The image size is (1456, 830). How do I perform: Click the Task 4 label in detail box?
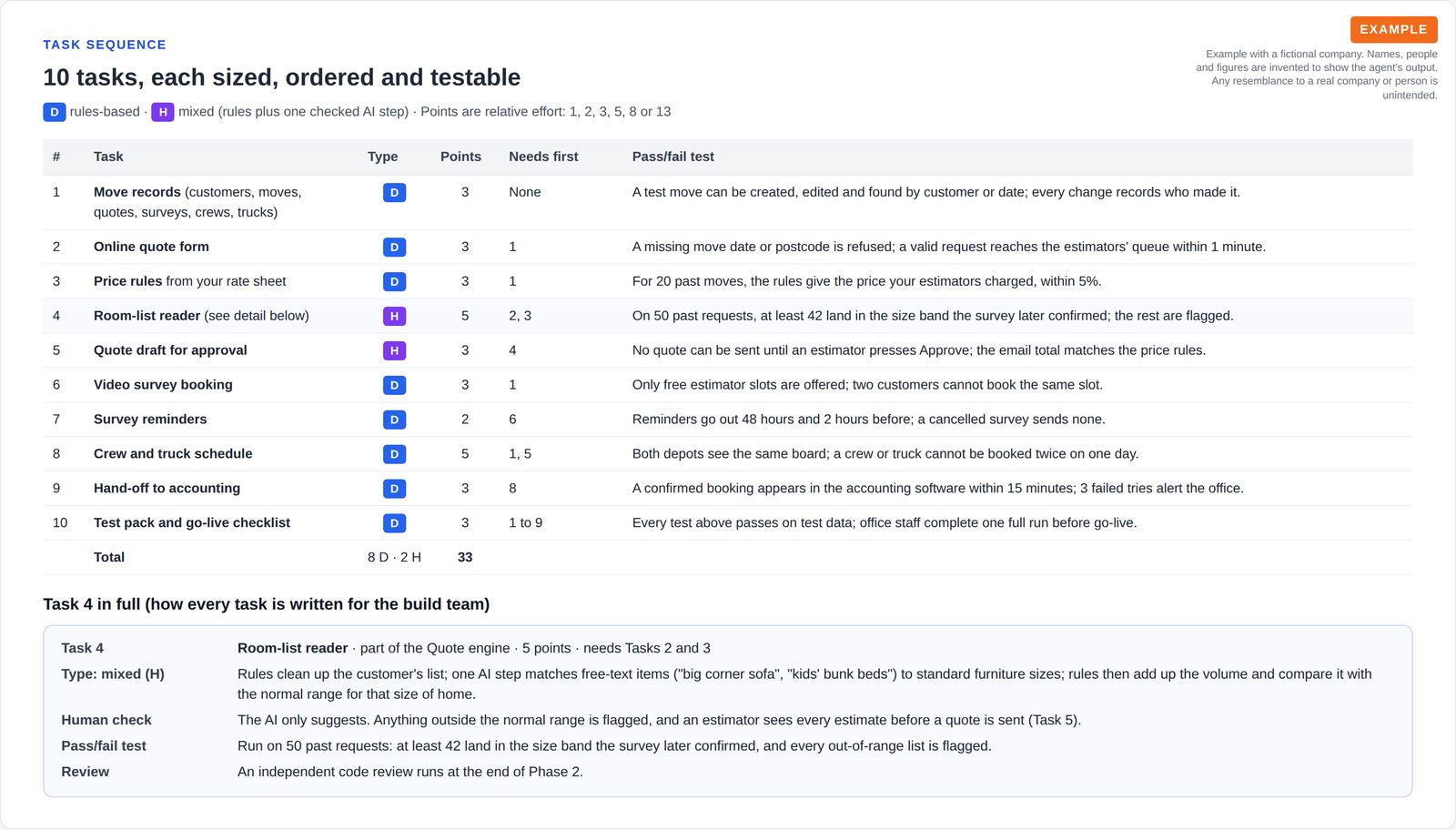82,648
